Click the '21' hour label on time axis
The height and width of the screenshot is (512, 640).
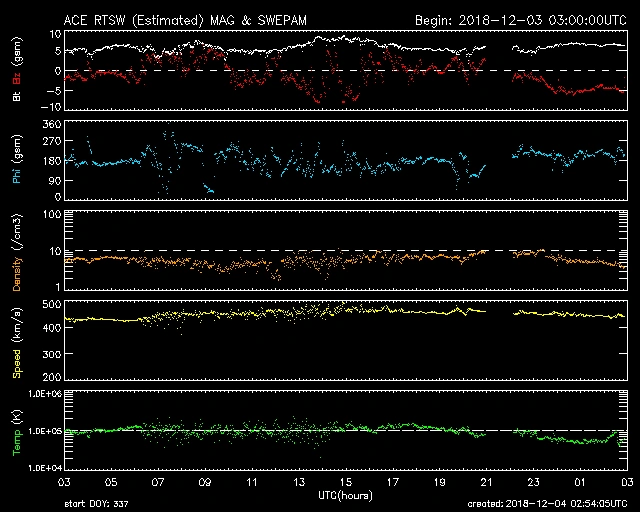click(x=487, y=483)
